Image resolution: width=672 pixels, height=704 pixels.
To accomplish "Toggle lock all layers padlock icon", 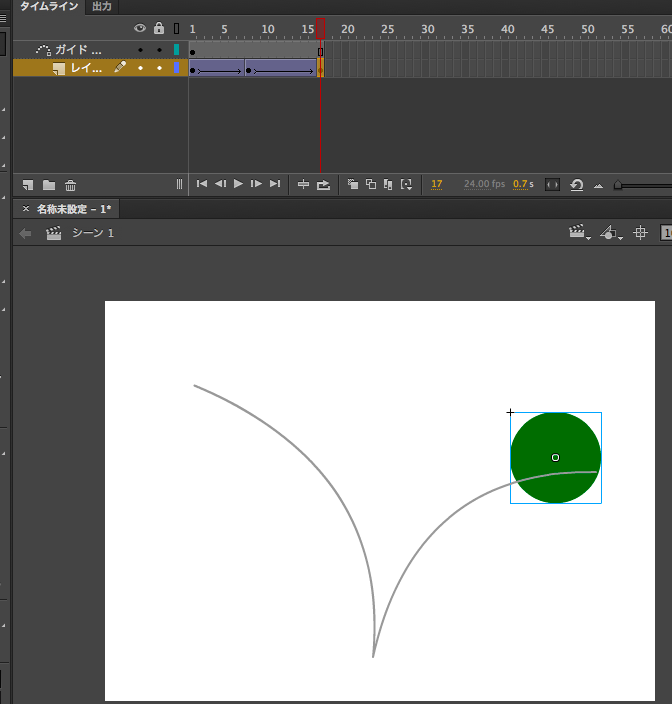I will click(x=159, y=28).
